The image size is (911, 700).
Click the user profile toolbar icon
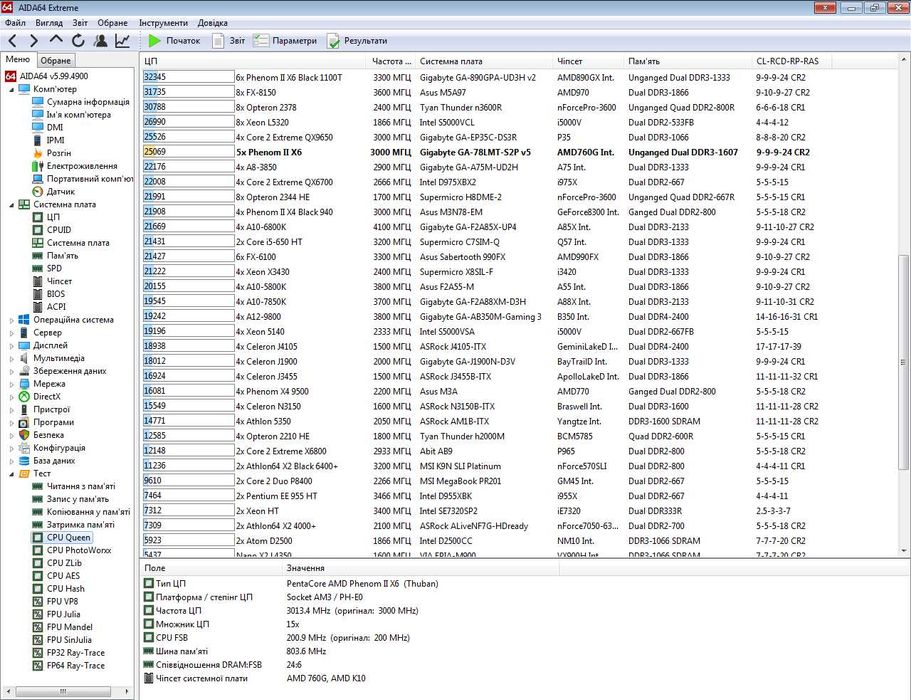100,41
